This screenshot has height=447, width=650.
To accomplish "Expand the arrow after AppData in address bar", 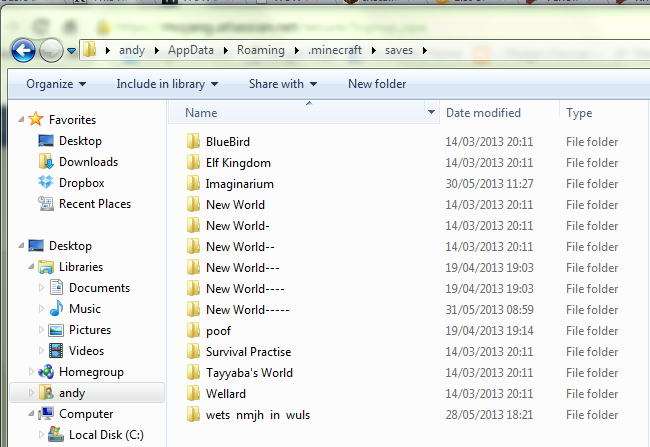I will pos(226,51).
